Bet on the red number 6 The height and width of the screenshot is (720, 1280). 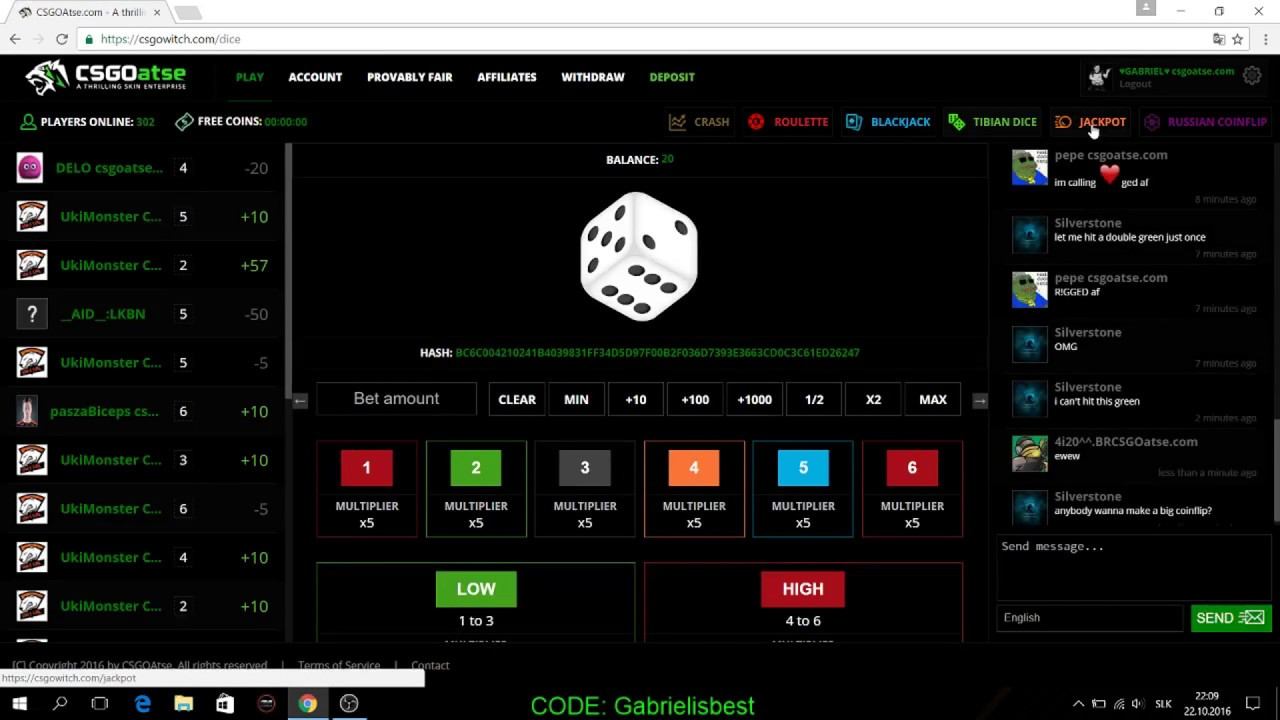(912, 489)
